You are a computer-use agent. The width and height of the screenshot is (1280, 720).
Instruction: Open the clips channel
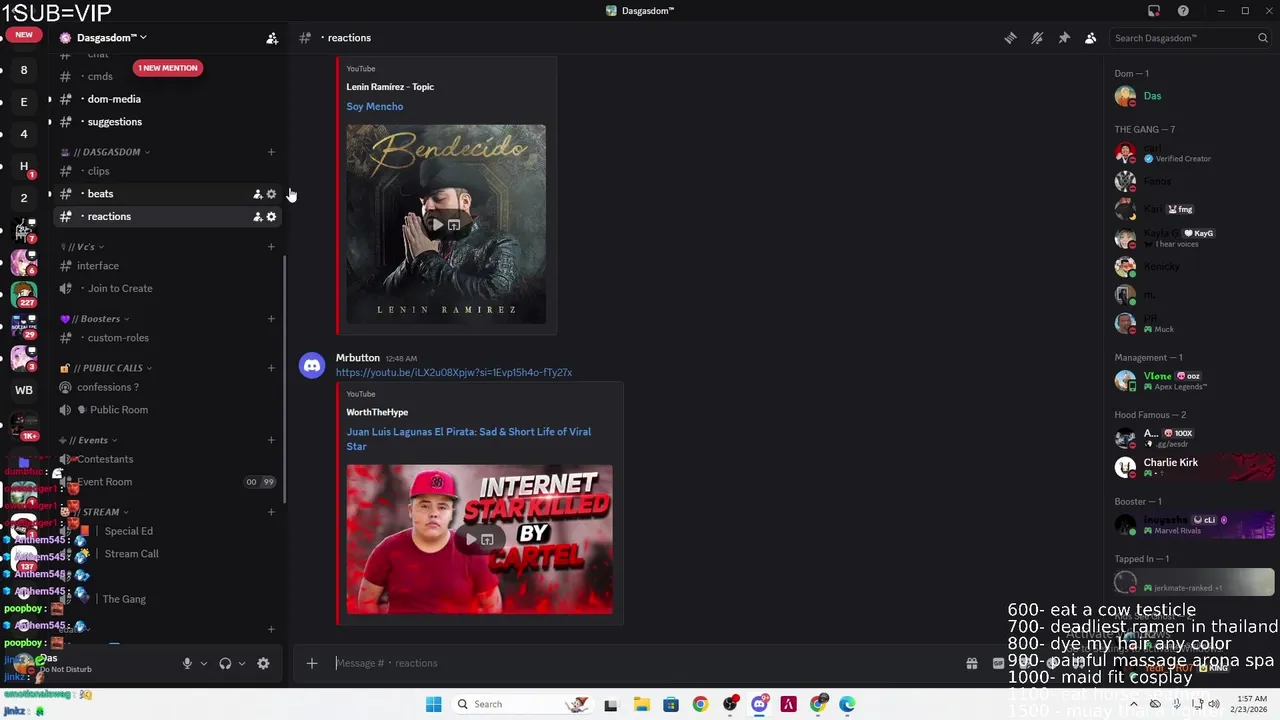coord(98,171)
